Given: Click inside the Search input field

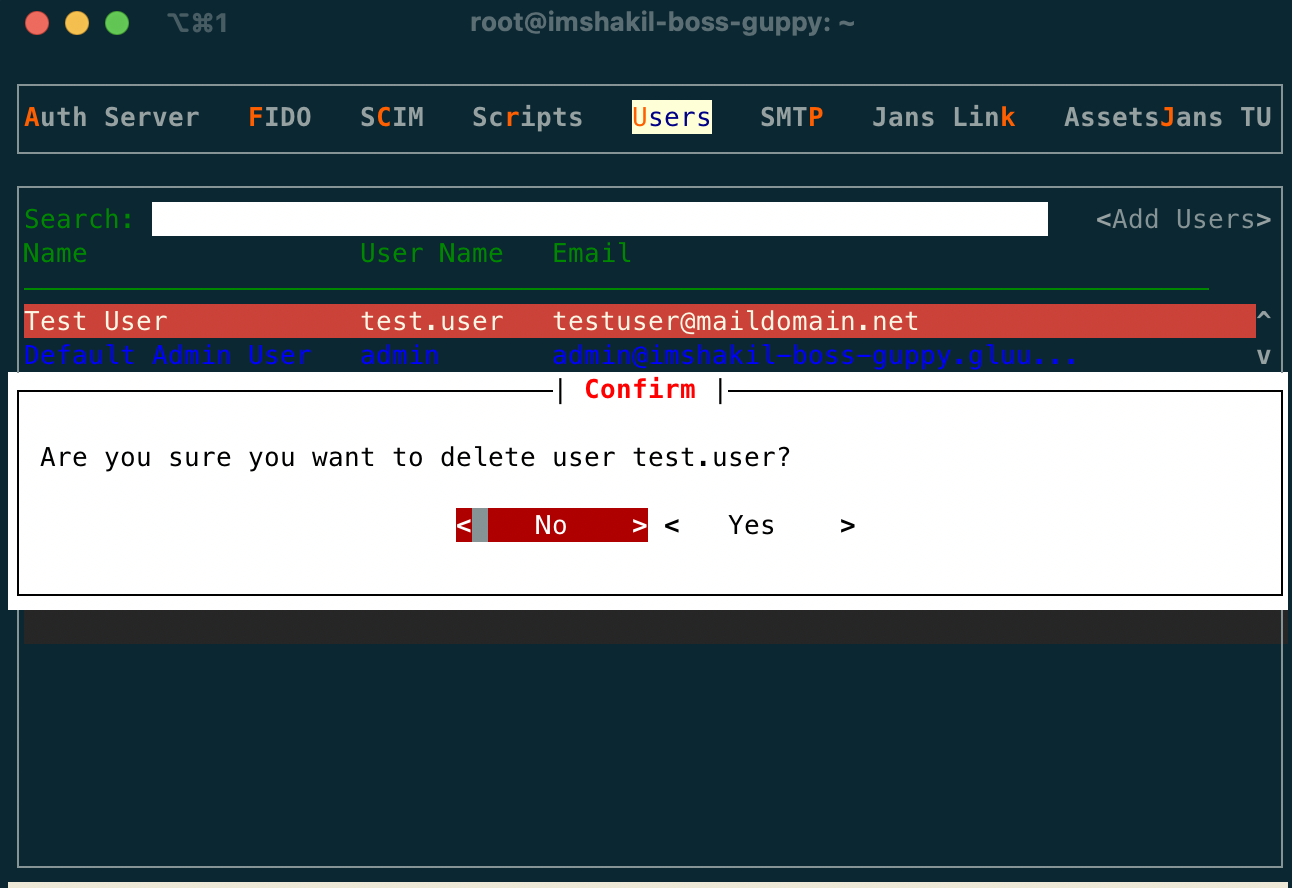Looking at the screenshot, I should point(600,218).
